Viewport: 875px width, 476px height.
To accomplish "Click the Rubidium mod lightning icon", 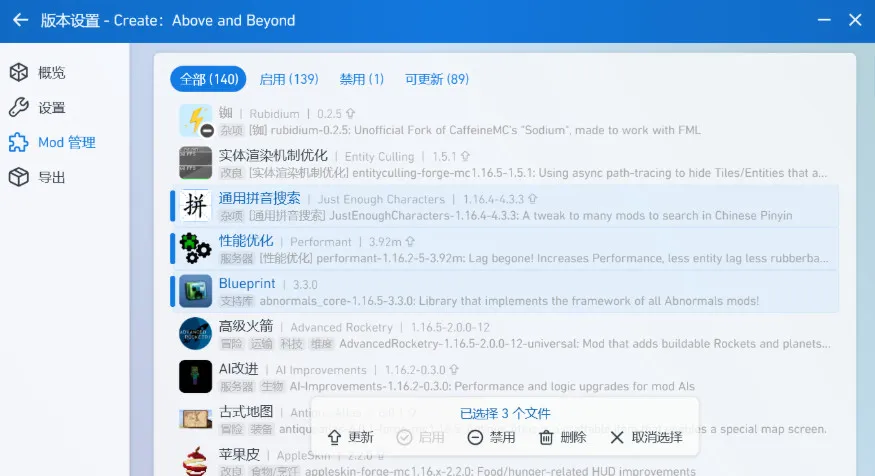I will 195,121.
